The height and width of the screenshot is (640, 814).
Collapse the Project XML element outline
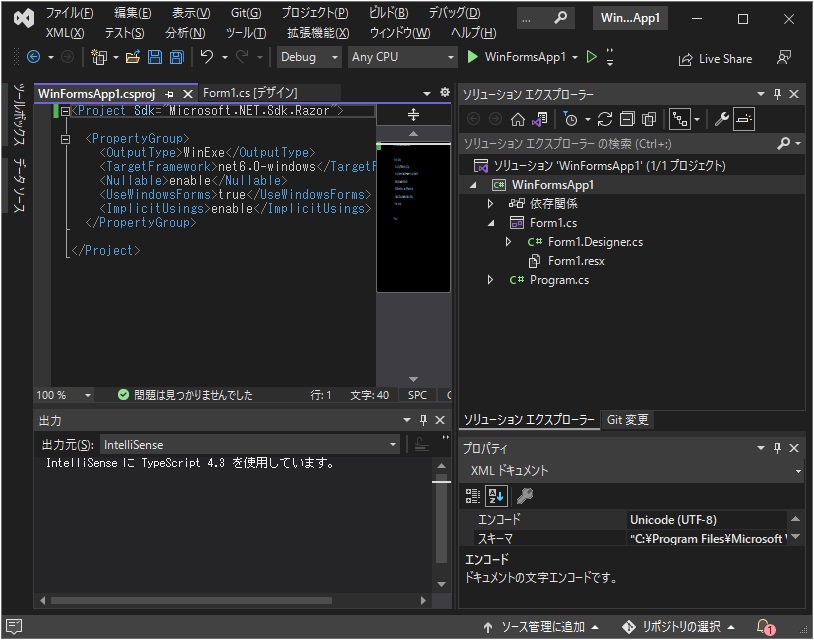[65, 111]
